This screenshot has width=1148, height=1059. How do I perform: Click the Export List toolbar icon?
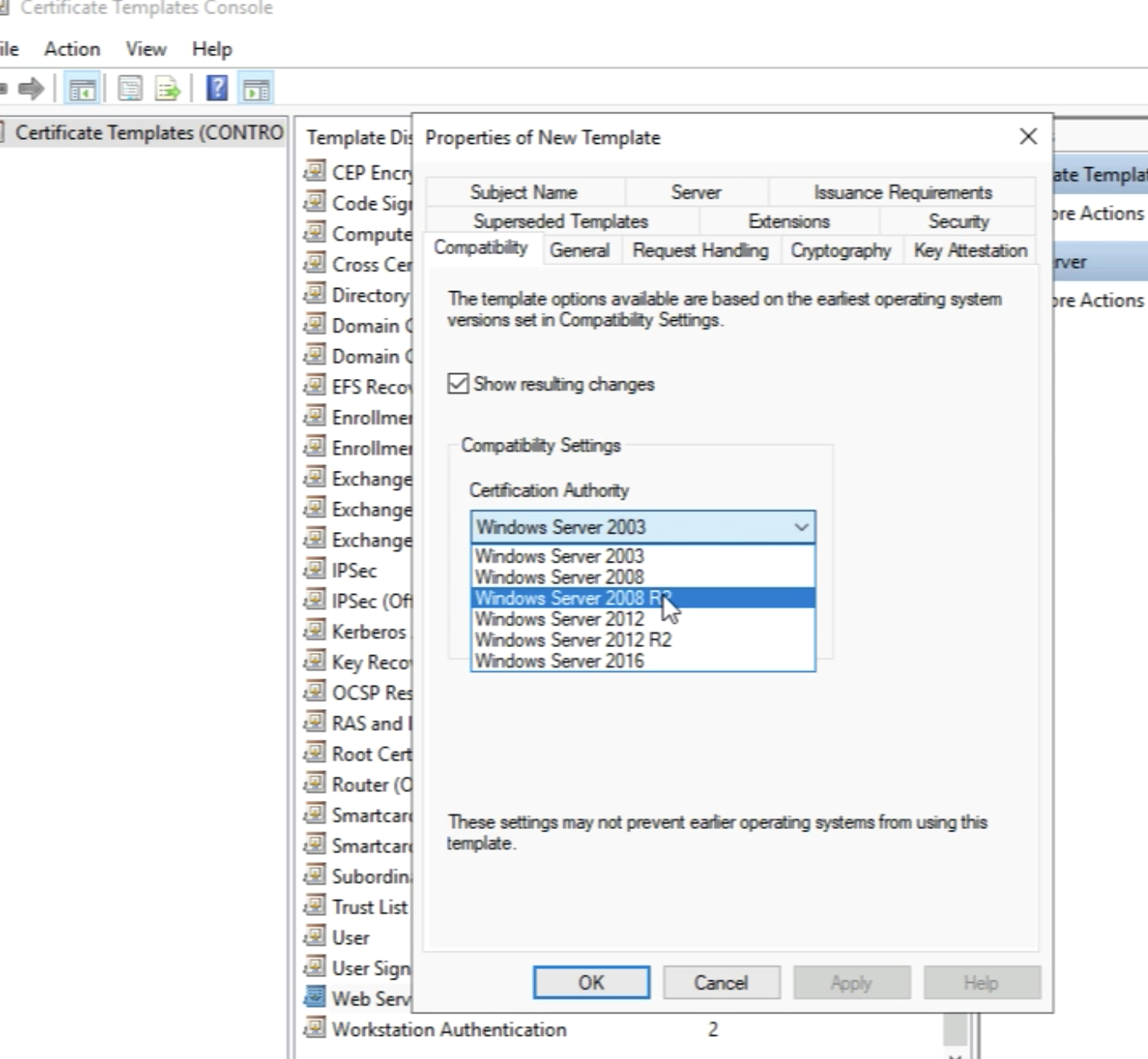point(168,89)
